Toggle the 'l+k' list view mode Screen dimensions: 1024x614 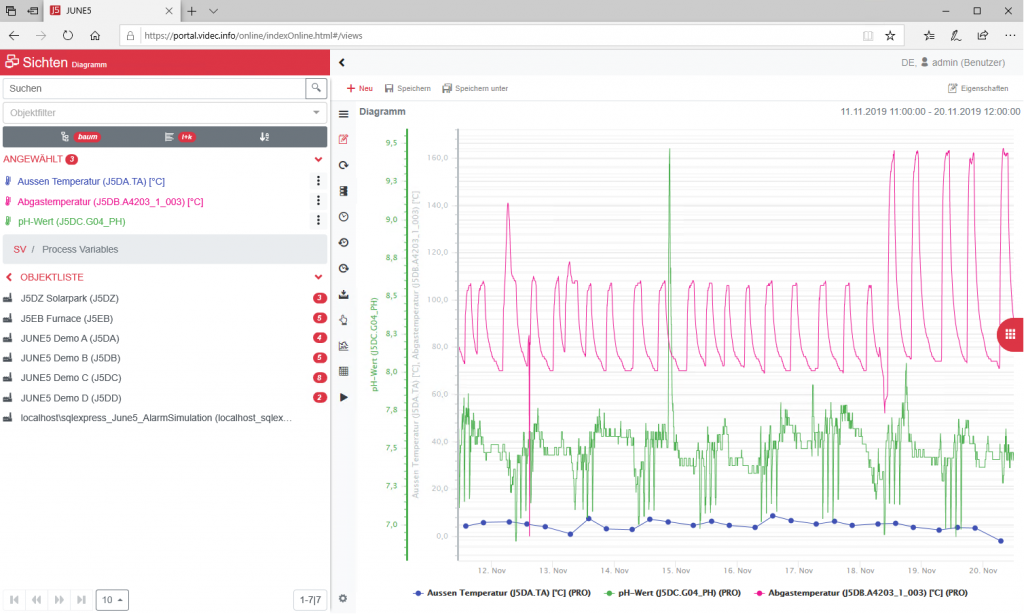point(179,136)
